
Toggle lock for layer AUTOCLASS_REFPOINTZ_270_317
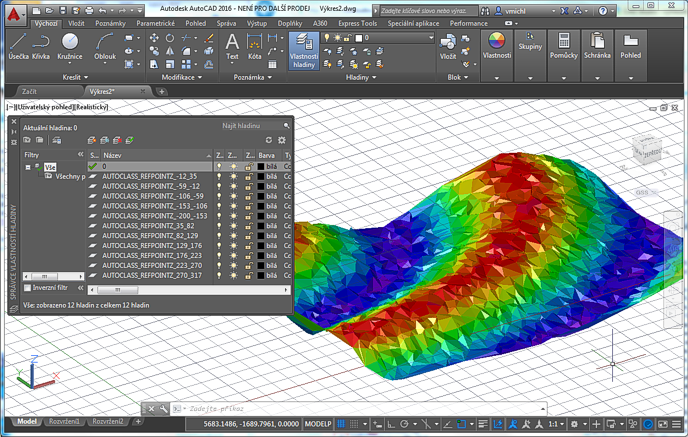point(249,276)
